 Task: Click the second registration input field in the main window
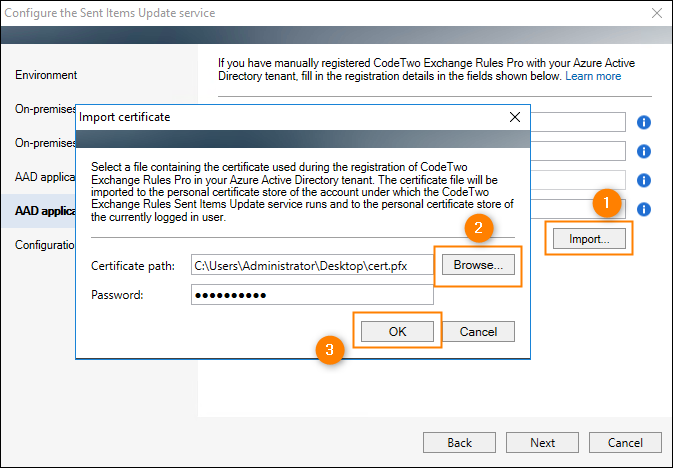578,151
